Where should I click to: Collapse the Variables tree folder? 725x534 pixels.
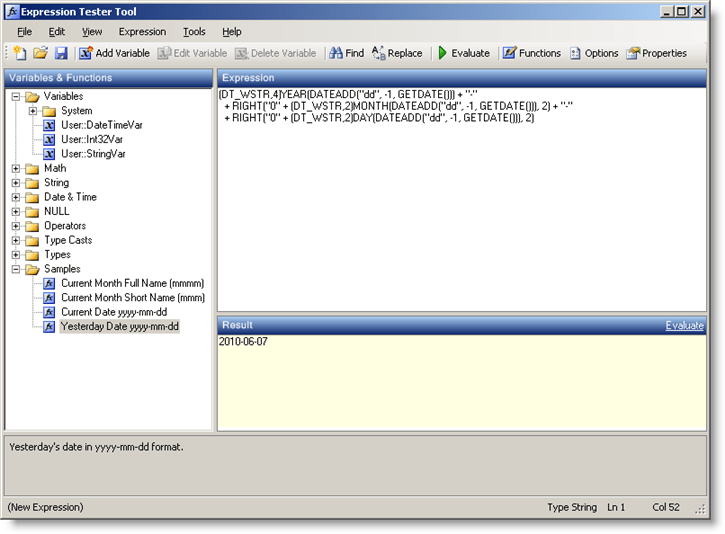tap(16, 97)
